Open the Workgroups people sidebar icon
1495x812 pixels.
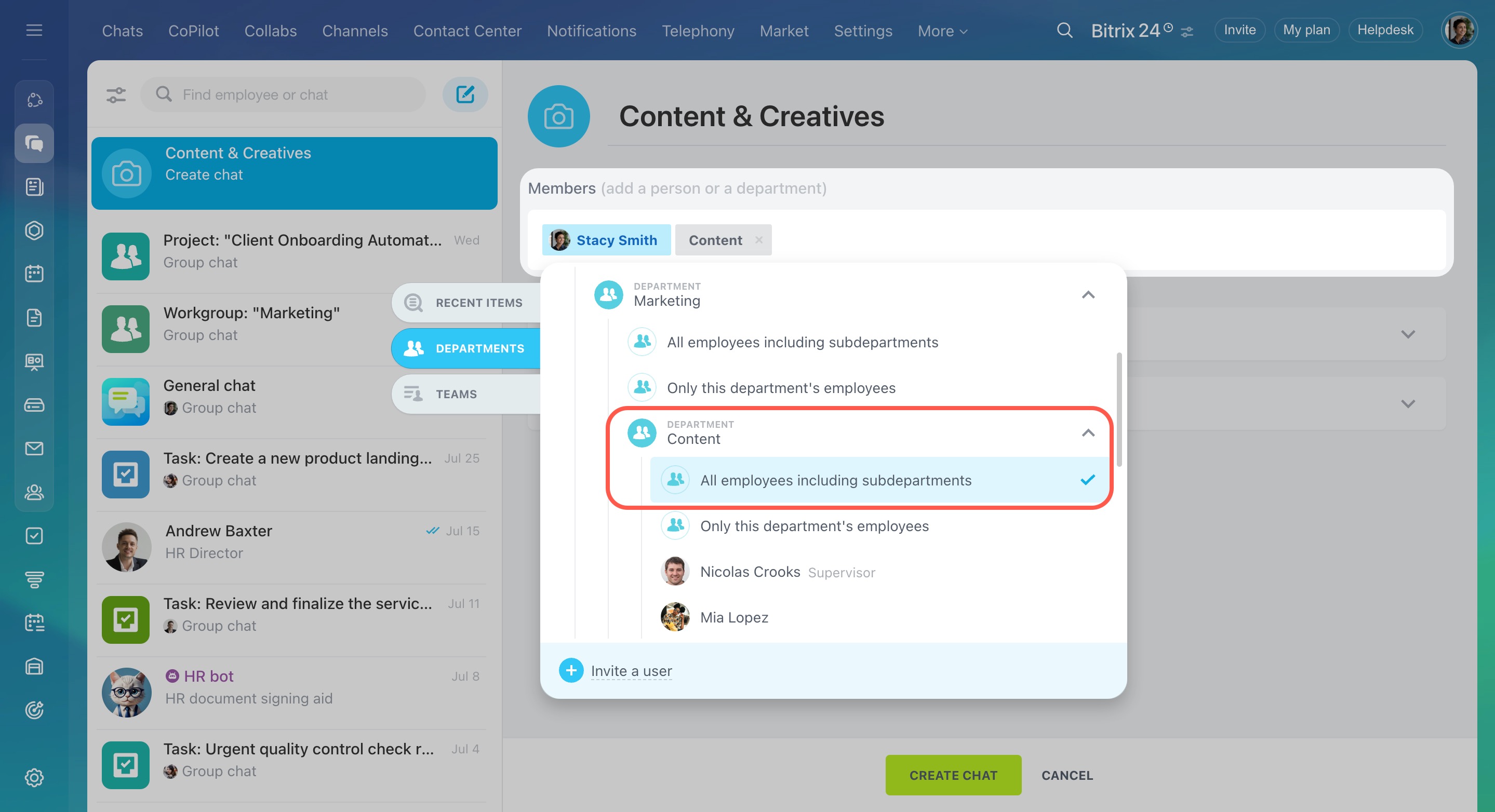tap(34, 492)
